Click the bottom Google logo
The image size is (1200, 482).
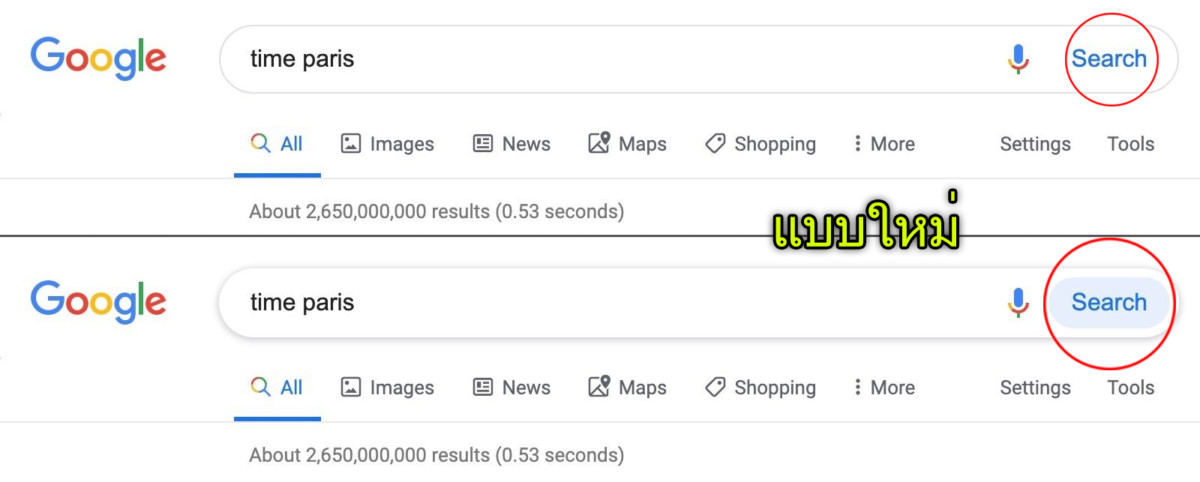pos(98,302)
